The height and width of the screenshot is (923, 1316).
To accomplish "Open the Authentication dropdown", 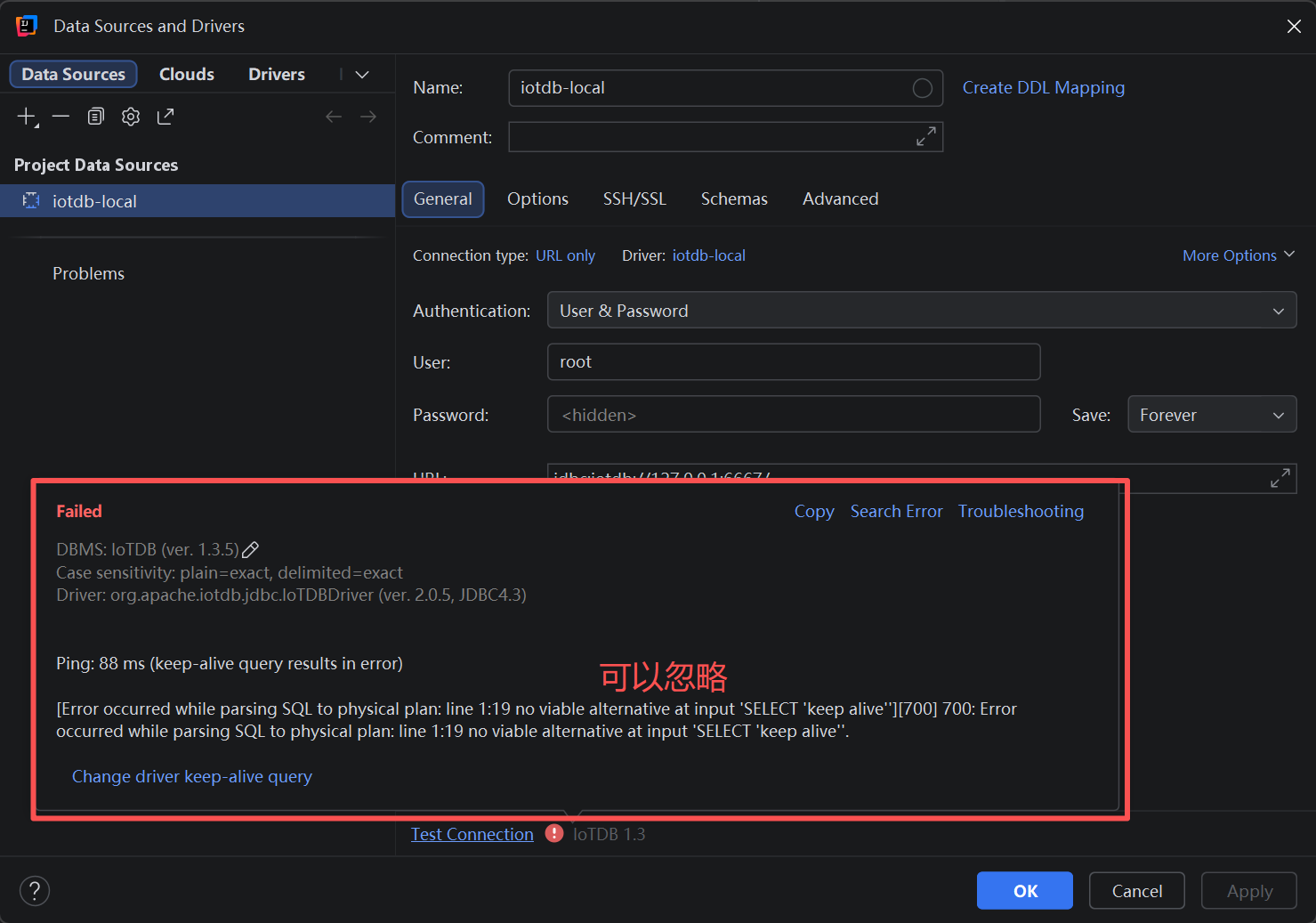I will (922, 311).
